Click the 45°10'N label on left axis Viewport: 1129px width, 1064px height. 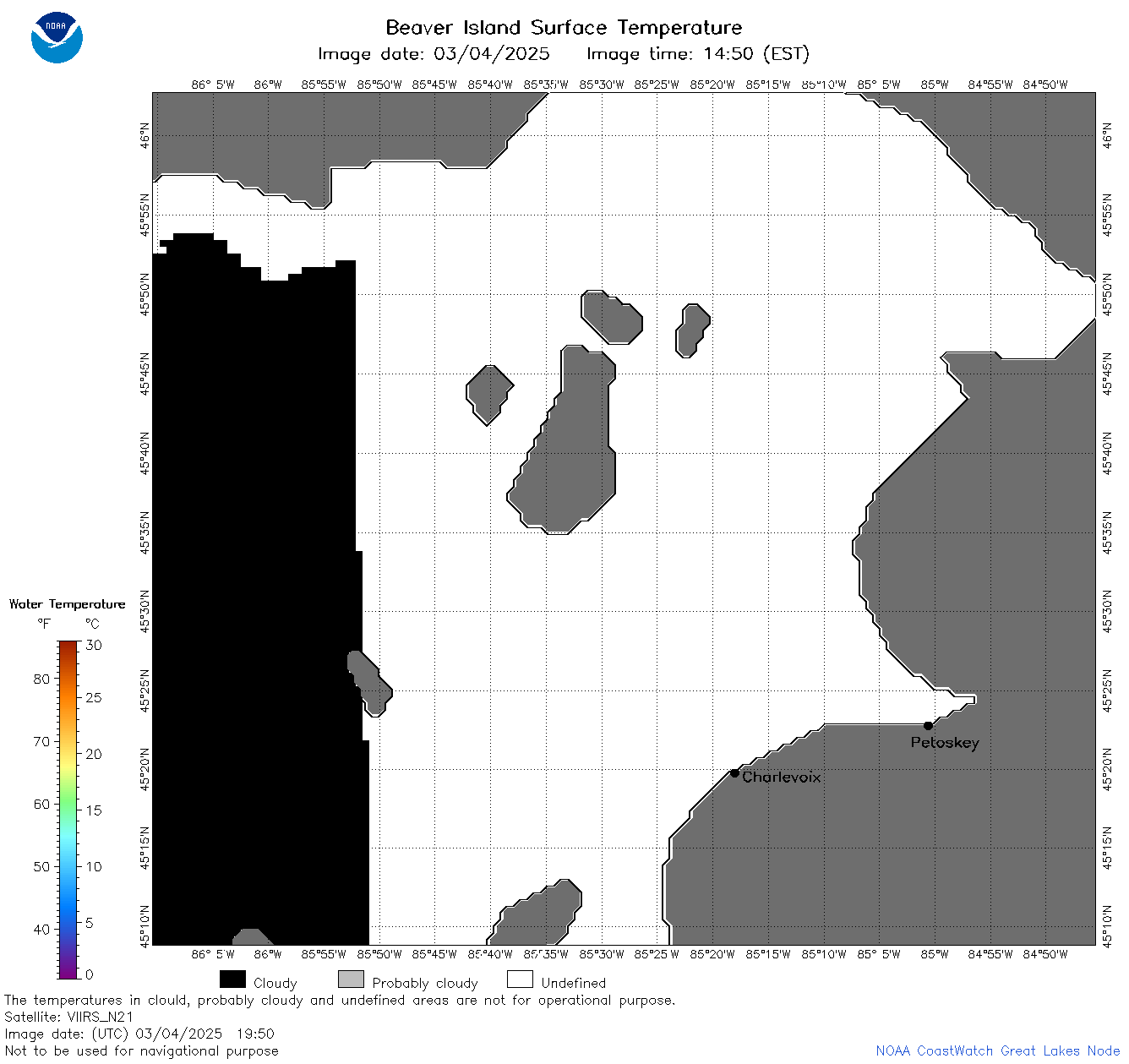[x=145, y=925]
